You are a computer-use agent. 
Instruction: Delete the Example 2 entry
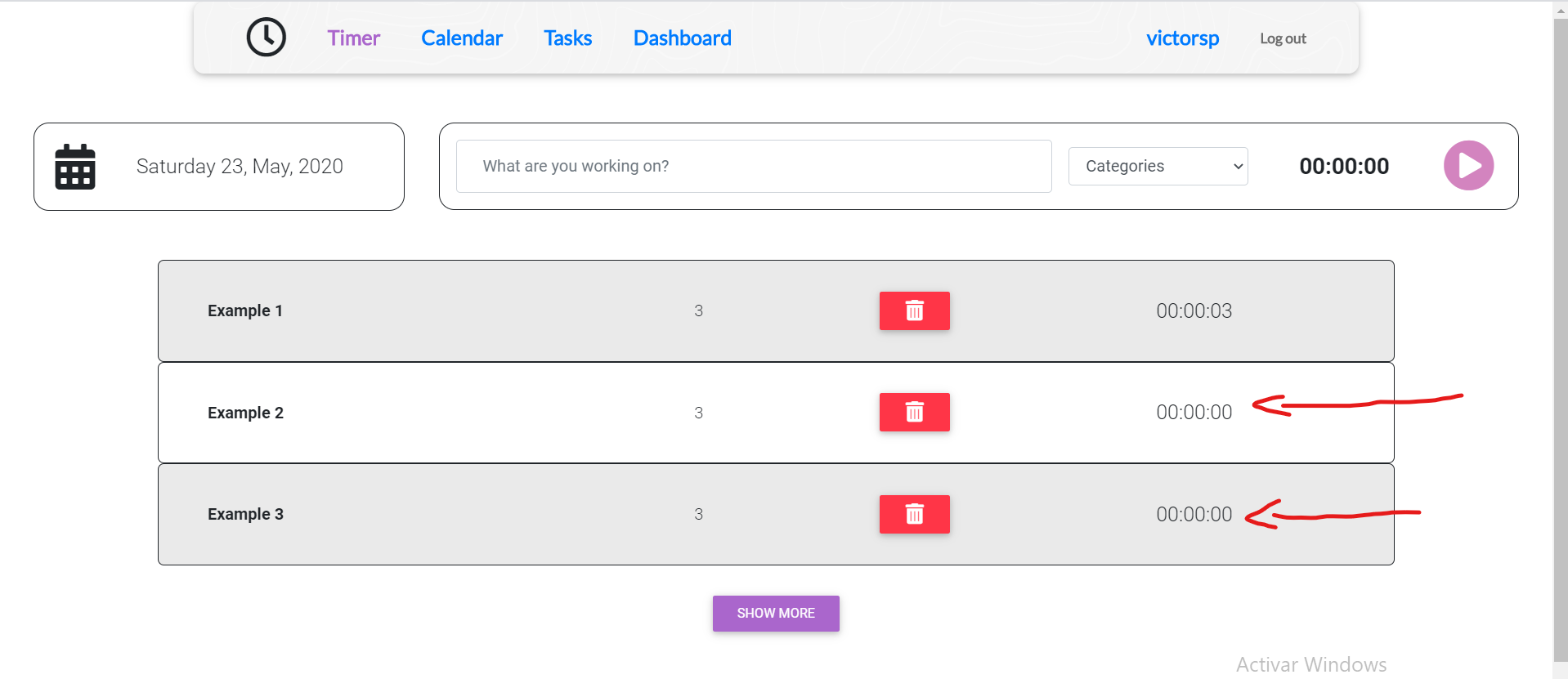pos(914,412)
